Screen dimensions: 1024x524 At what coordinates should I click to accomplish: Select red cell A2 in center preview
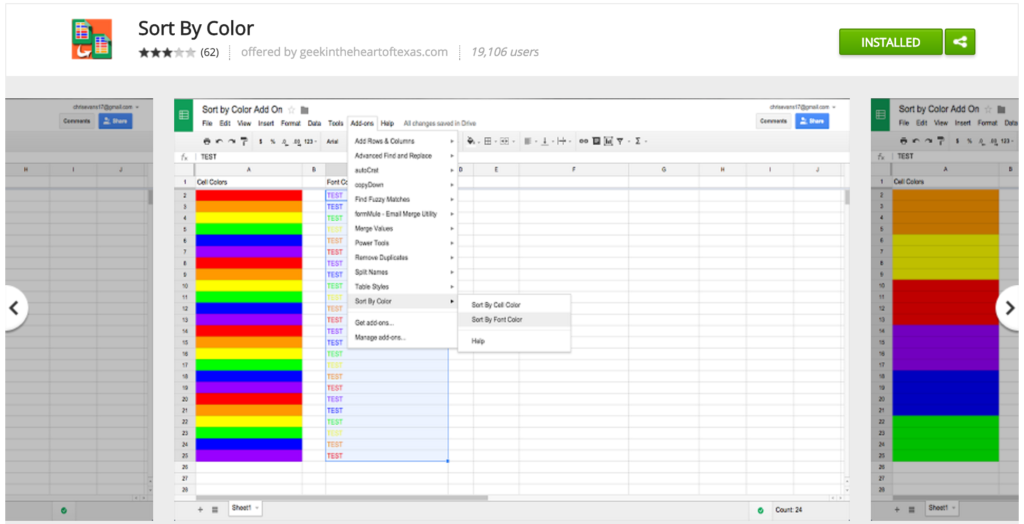(x=249, y=195)
